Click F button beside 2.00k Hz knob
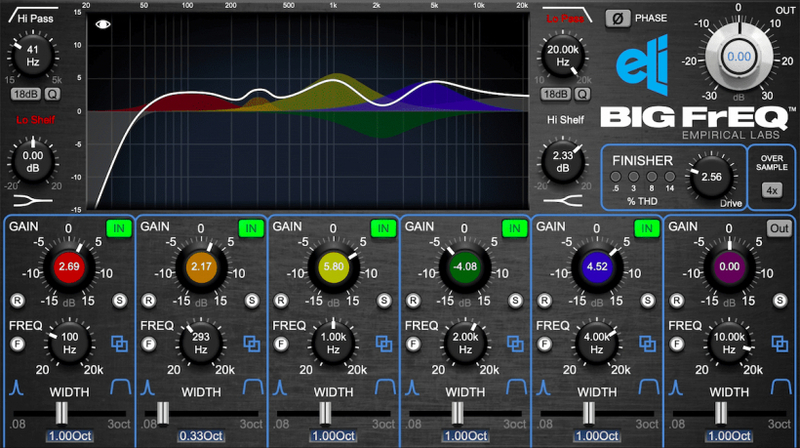Image resolution: width=800 pixels, height=448 pixels. tap(413, 344)
